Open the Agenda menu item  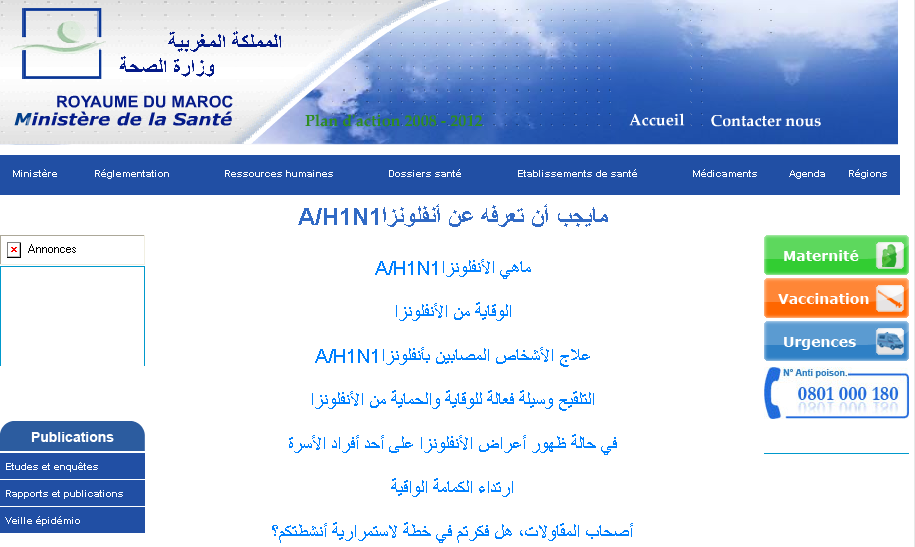pyautogui.click(x=807, y=174)
